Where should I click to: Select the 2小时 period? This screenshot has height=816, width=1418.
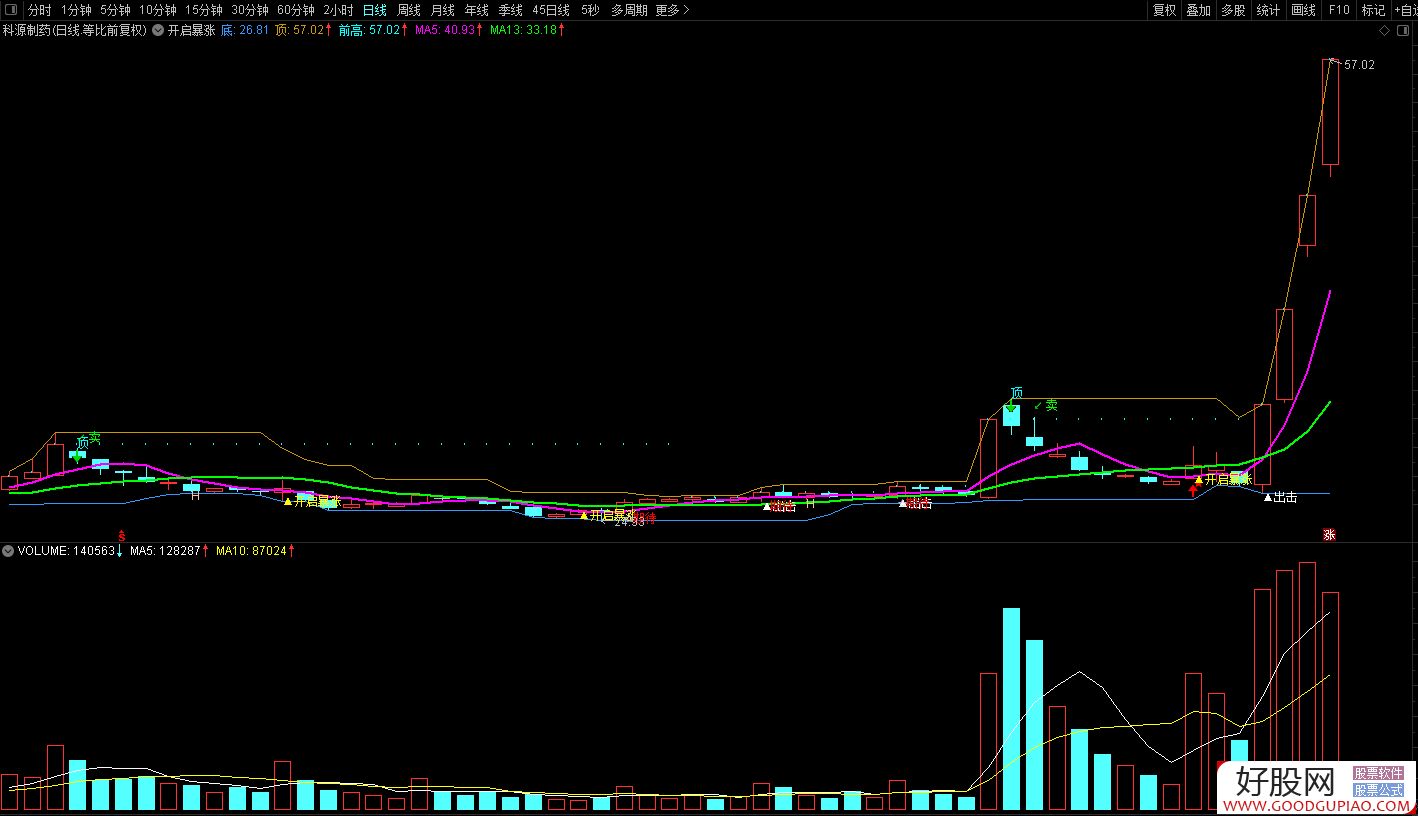point(338,10)
